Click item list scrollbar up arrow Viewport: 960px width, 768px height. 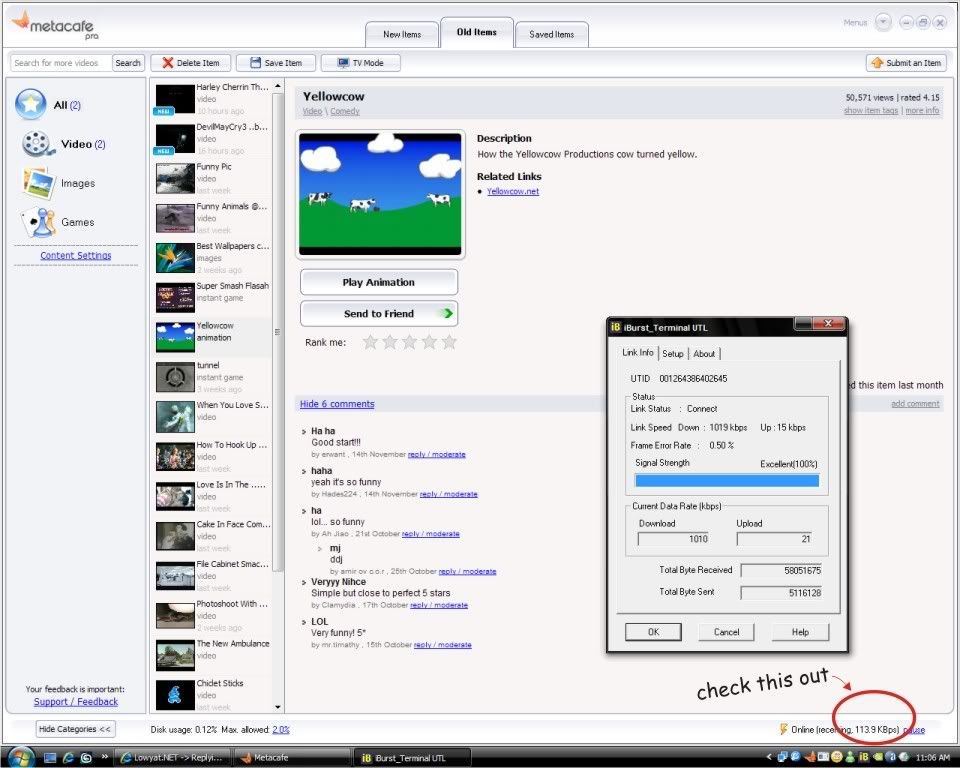tap(278, 86)
